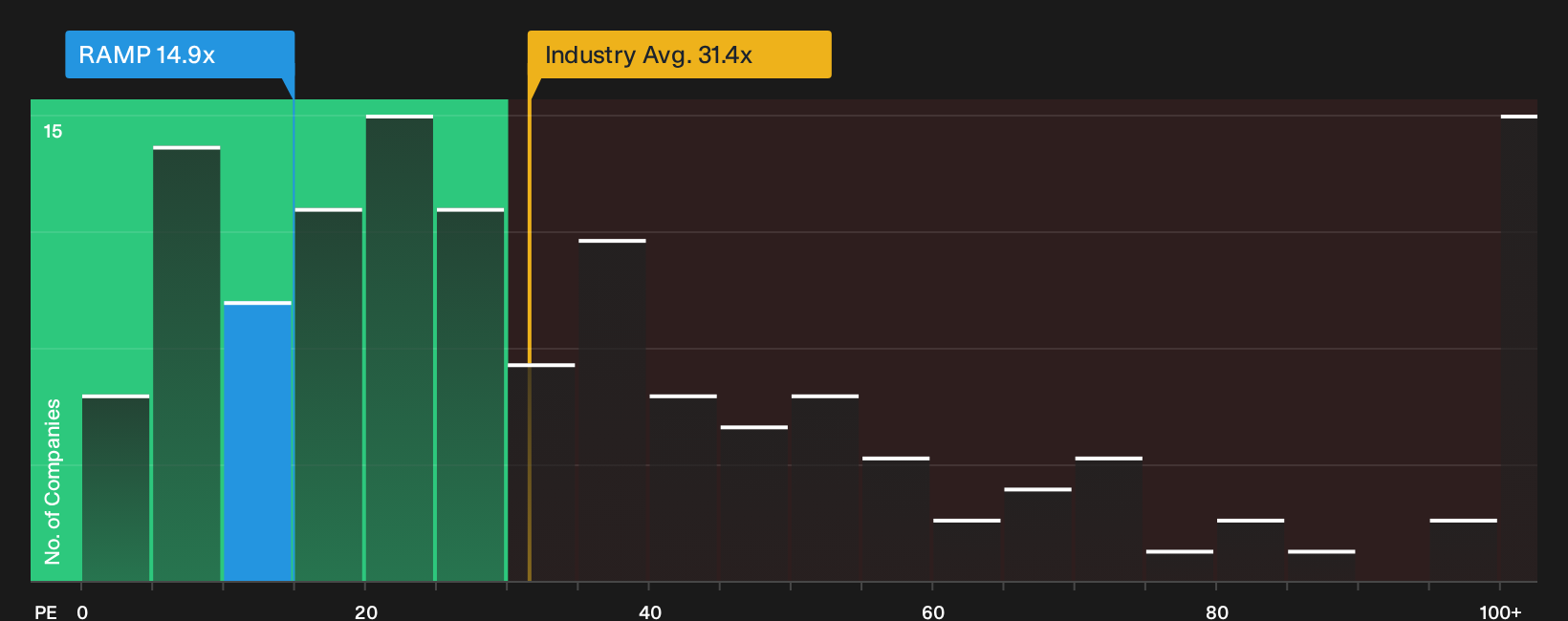
Task: Click the No. of Companies axis title
Action: (53, 481)
